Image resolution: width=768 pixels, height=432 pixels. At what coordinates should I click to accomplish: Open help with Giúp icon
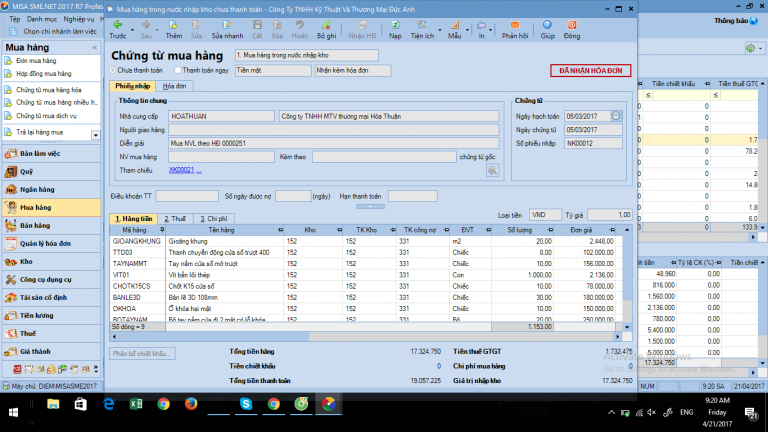click(x=547, y=29)
